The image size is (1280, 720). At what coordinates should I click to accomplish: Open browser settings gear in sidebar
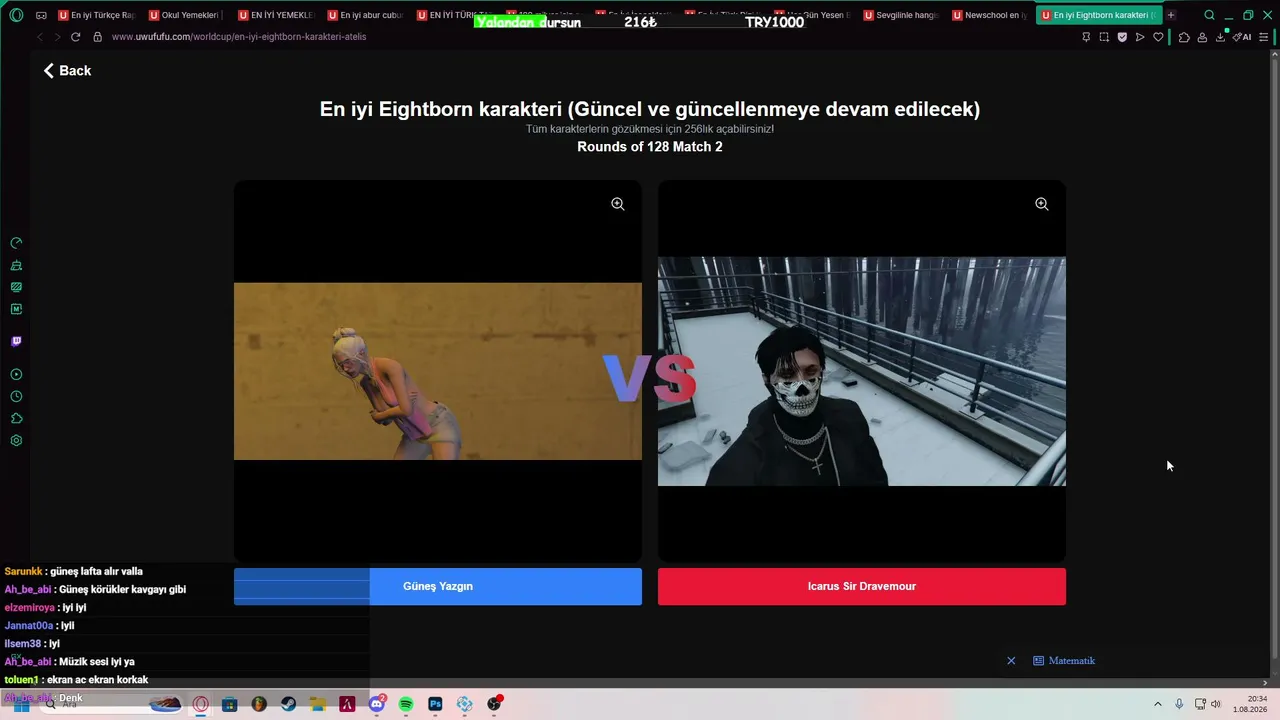coord(16,441)
